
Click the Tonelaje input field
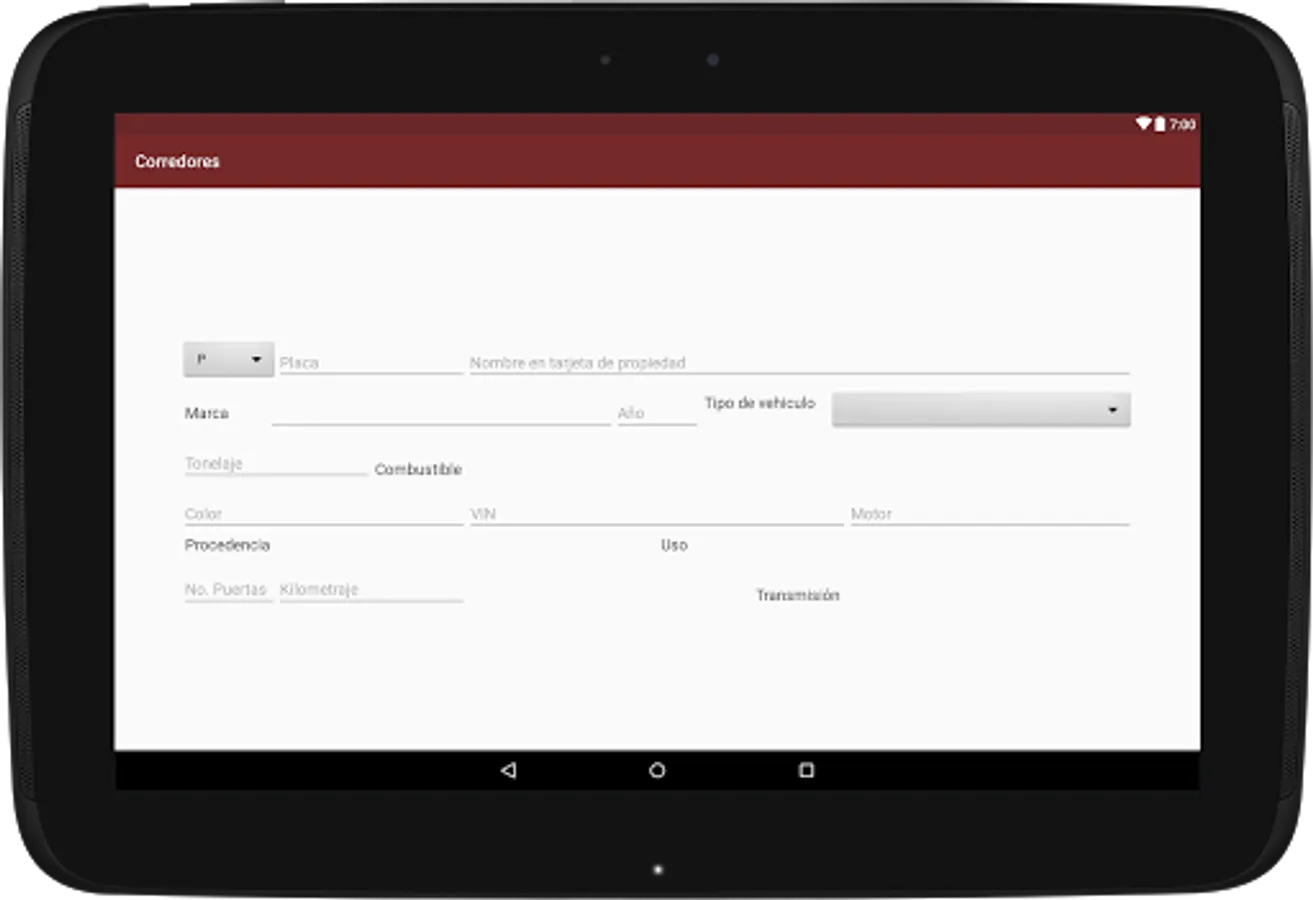click(276, 463)
